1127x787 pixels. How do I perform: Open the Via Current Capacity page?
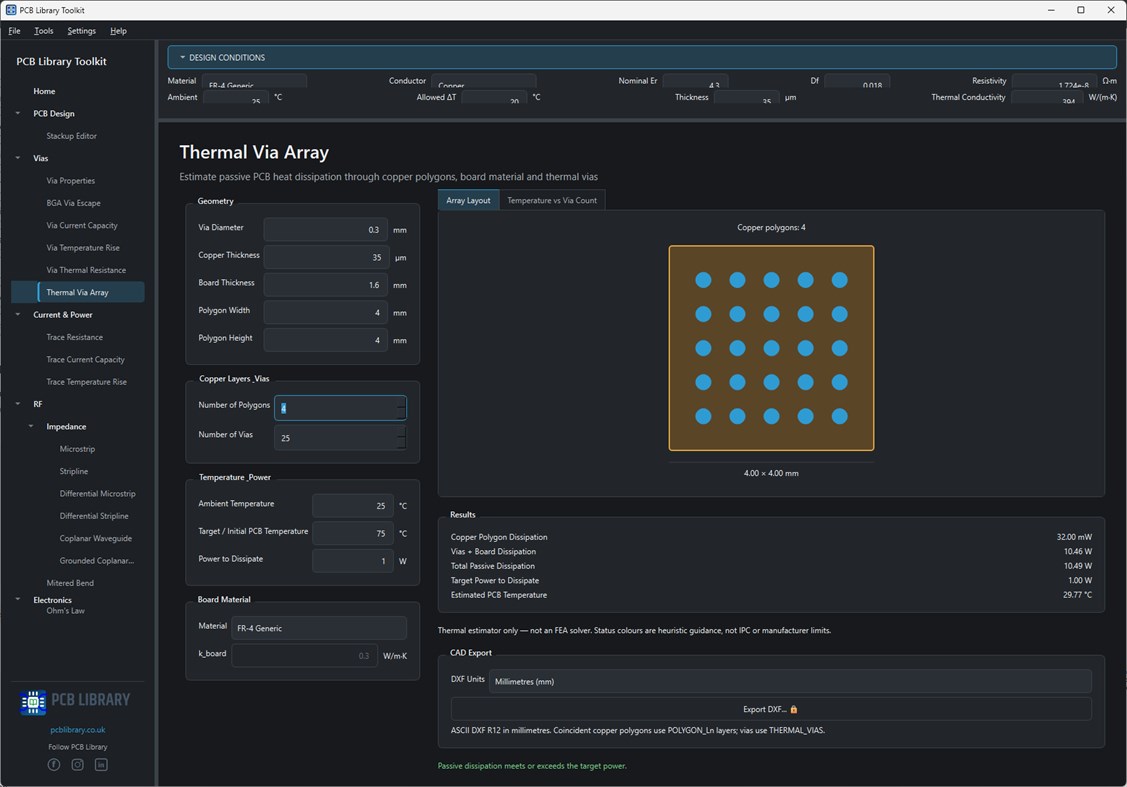tap(82, 225)
